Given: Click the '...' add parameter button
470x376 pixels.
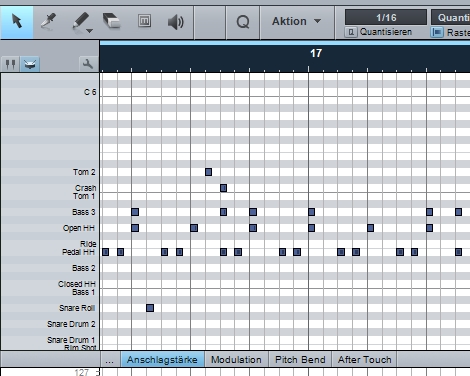Looking at the screenshot, I should coord(110,360).
